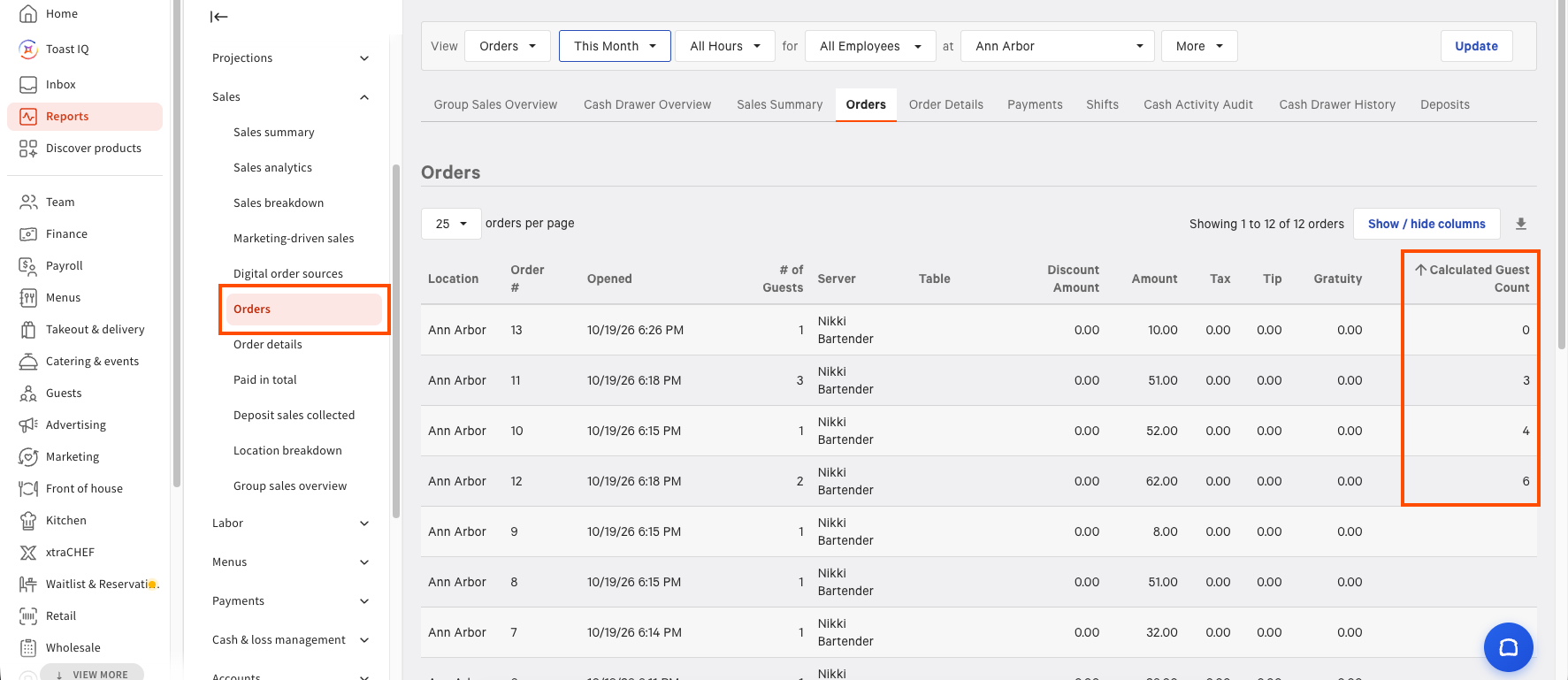This screenshot has width=1568, height=680.
Task: Select Order details in Sales menu
Action: pyautogui.click(x=268, y=345)
